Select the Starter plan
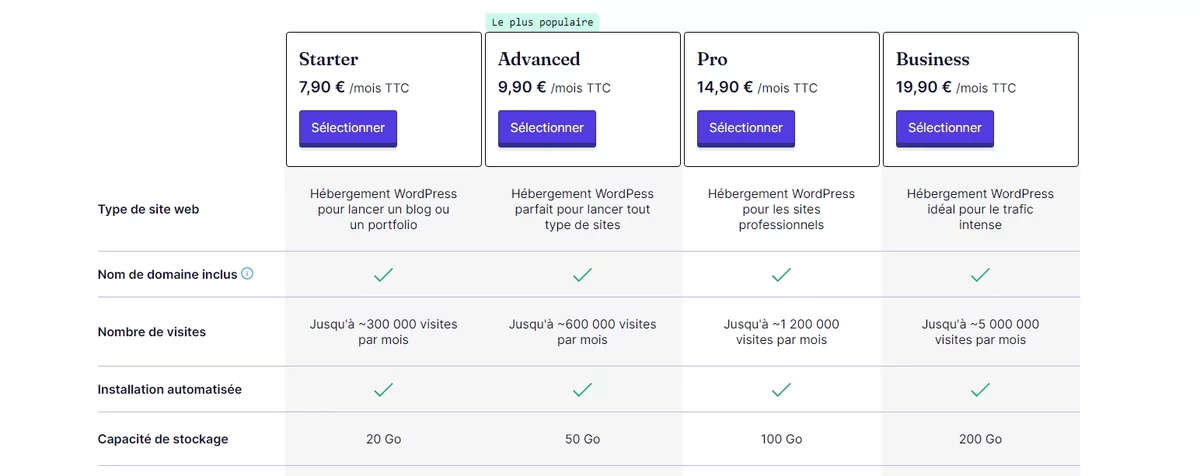Screen dimensions: 1200x476 point(348,128)
